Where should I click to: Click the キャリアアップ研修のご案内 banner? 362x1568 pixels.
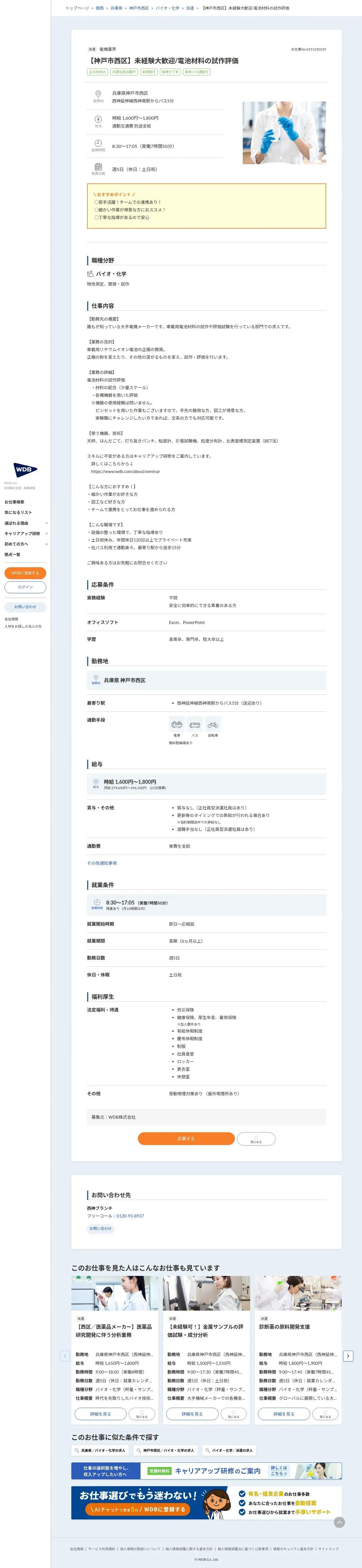click(x=206, y=1471)
